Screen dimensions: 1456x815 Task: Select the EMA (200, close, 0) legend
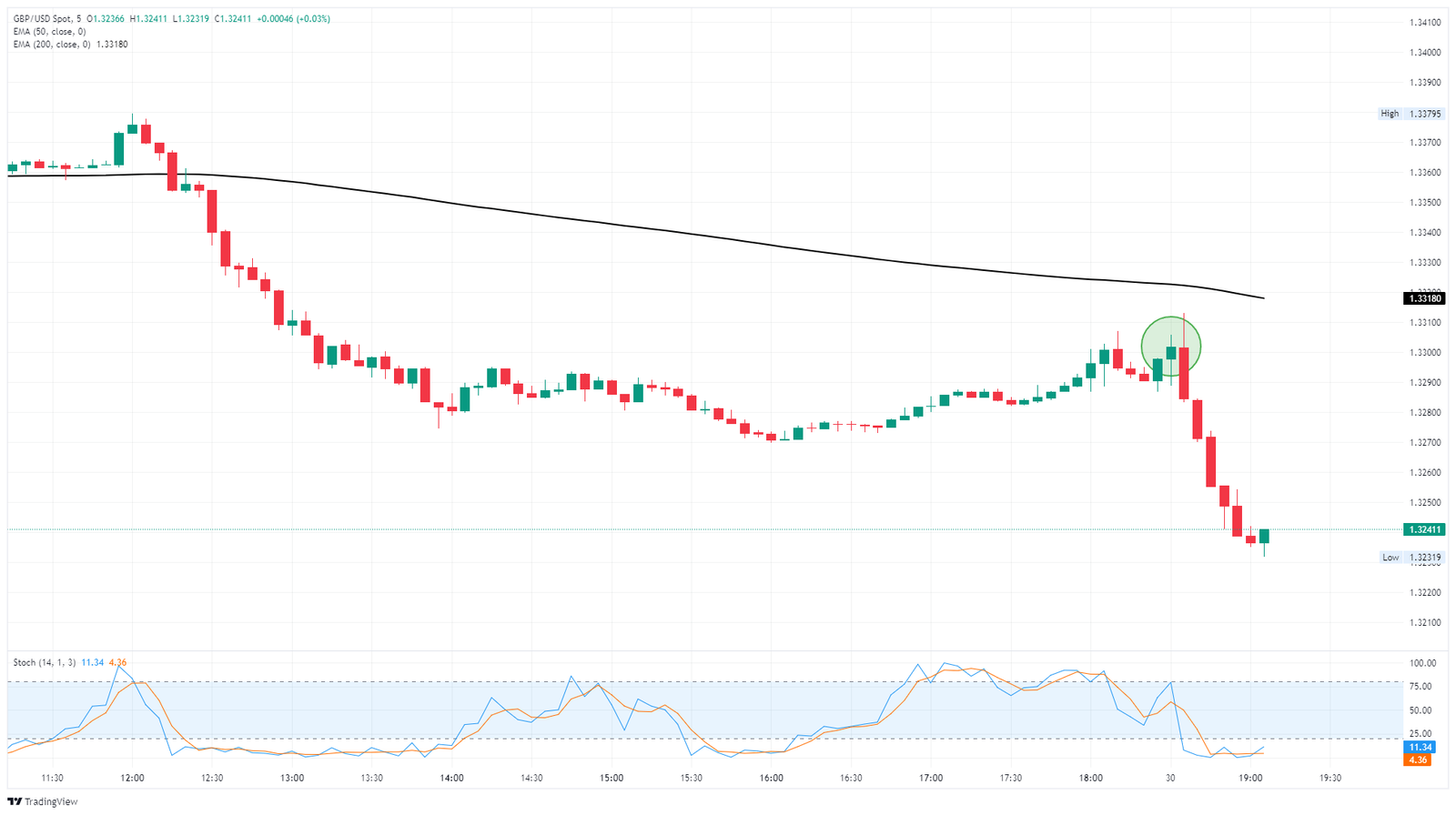(52, 44)
